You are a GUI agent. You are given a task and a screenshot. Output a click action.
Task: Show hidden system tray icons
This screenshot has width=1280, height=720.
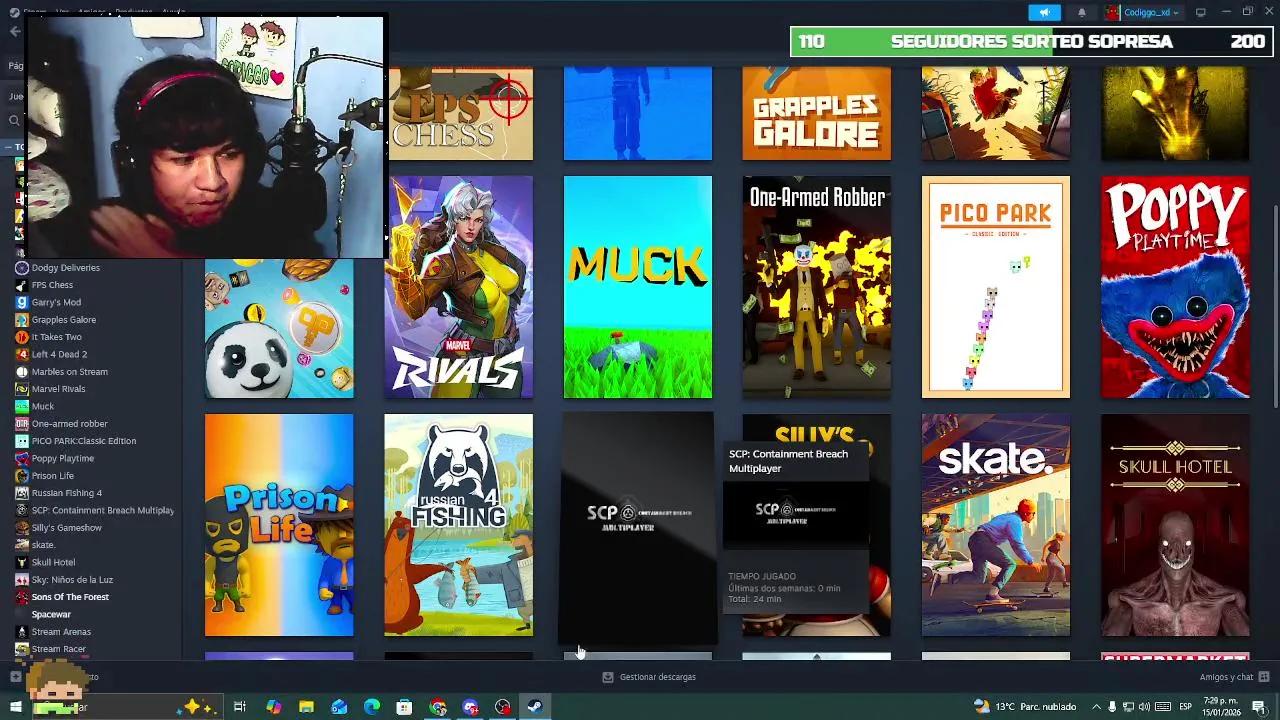pos(1096,707)
